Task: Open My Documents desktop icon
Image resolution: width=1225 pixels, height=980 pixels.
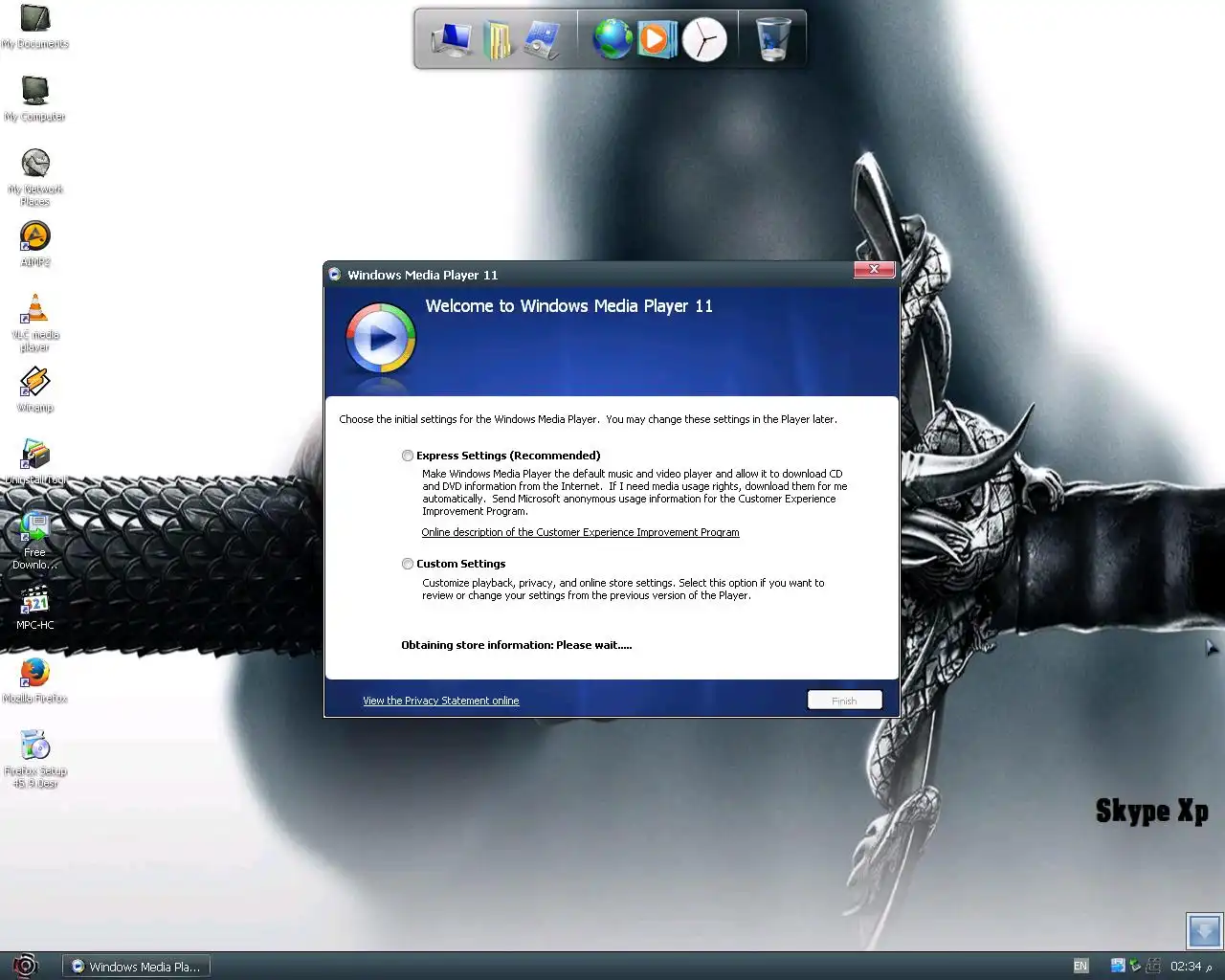Action: pyautogui.click(x=35, y=26)
